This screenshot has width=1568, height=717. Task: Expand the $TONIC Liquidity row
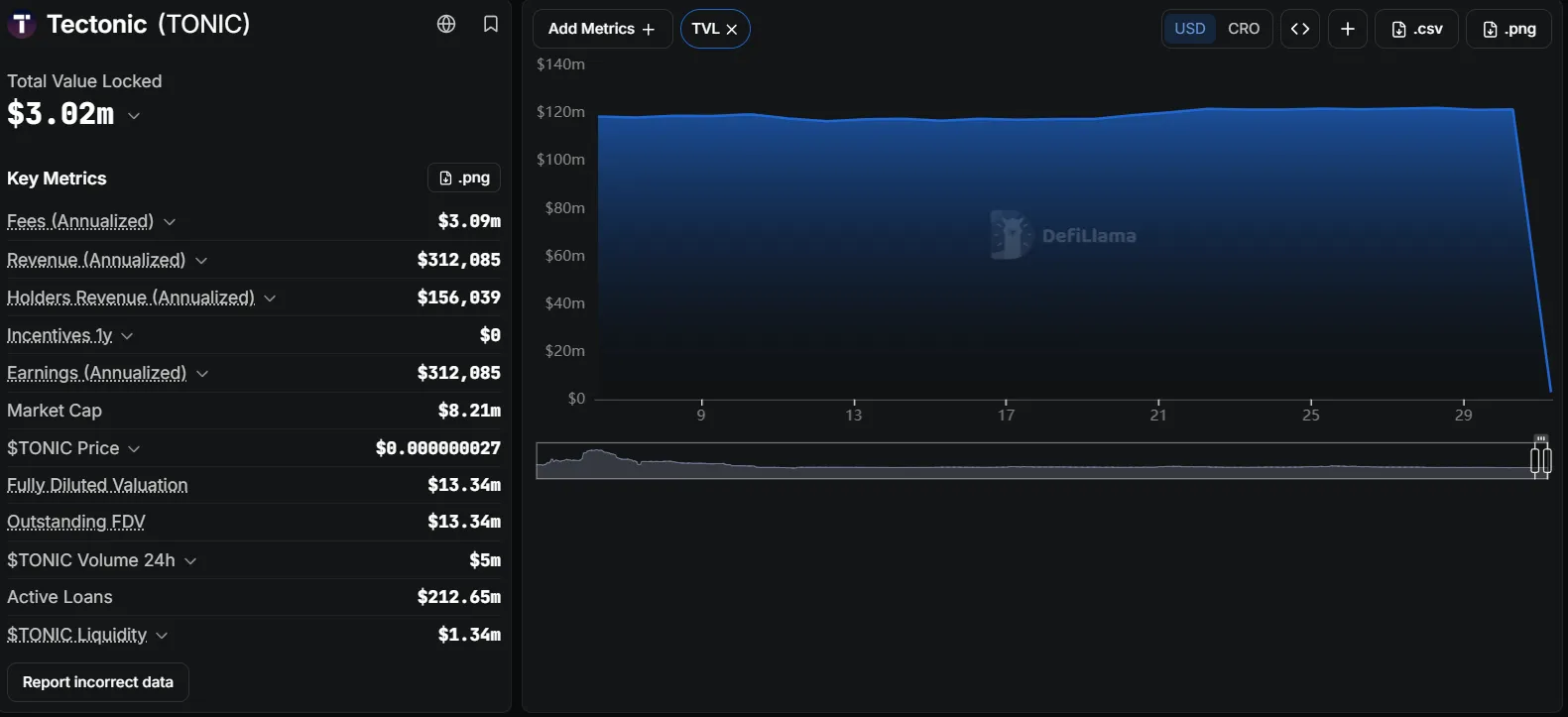162,636
